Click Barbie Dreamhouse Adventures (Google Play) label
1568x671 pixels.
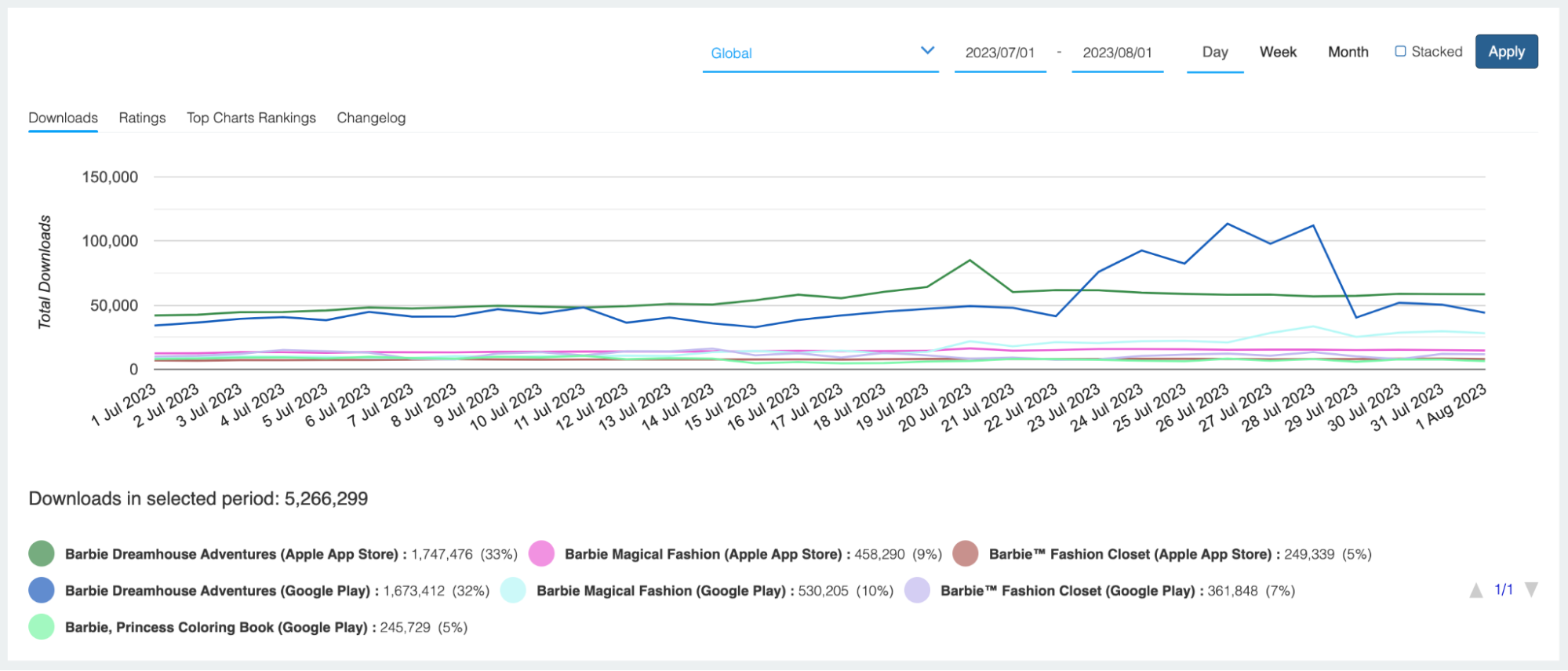[x=217, y=590]
